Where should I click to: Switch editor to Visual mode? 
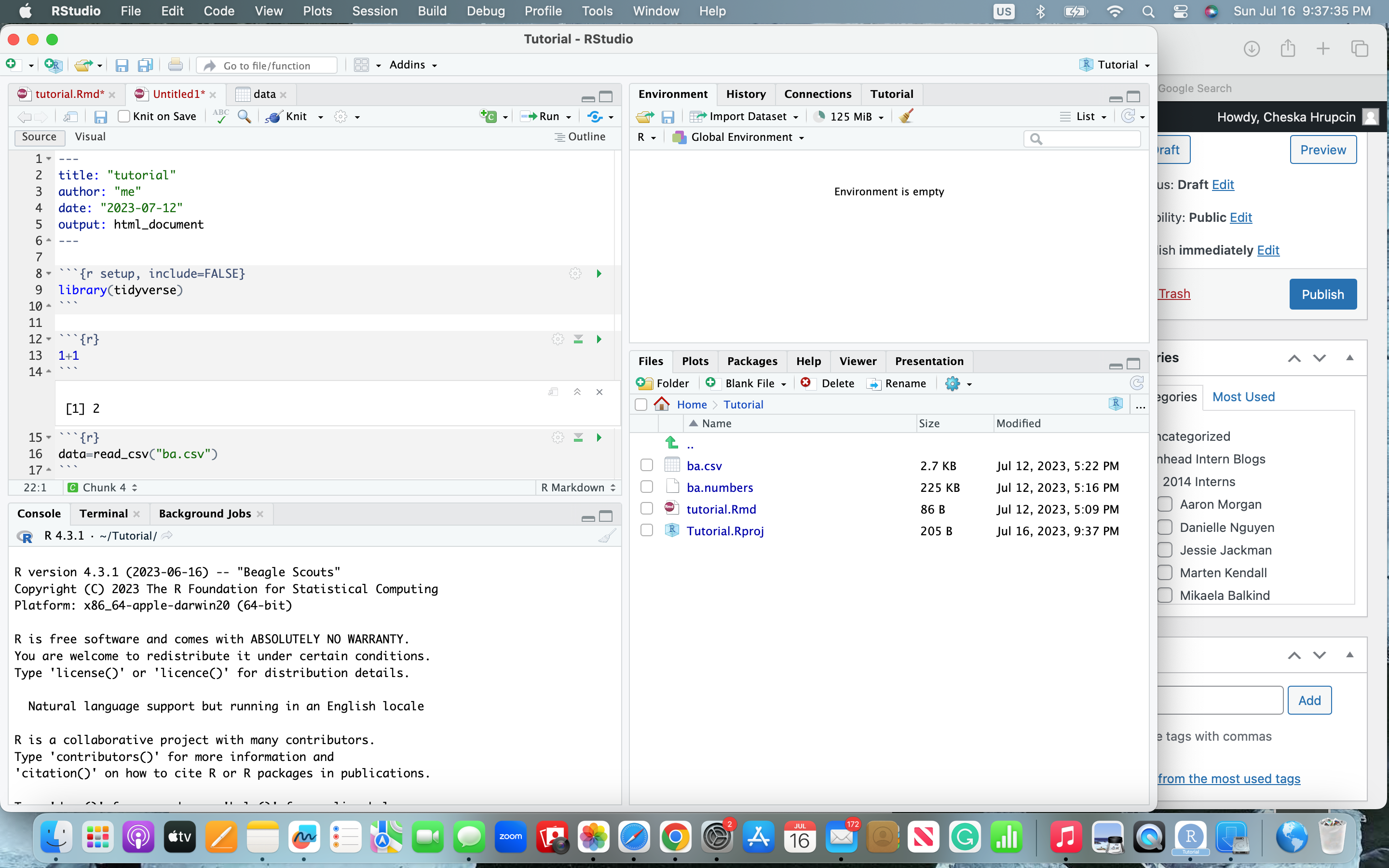click(x=90, y=136)
